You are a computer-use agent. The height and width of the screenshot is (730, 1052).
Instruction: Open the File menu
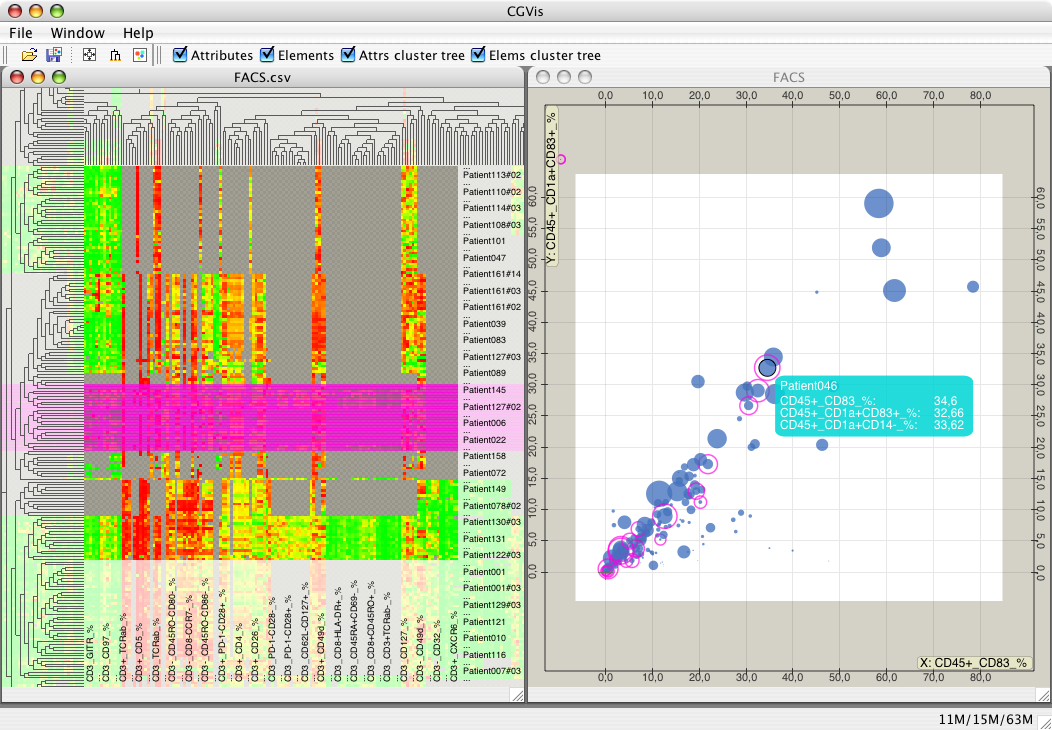(x=21, y=33)
